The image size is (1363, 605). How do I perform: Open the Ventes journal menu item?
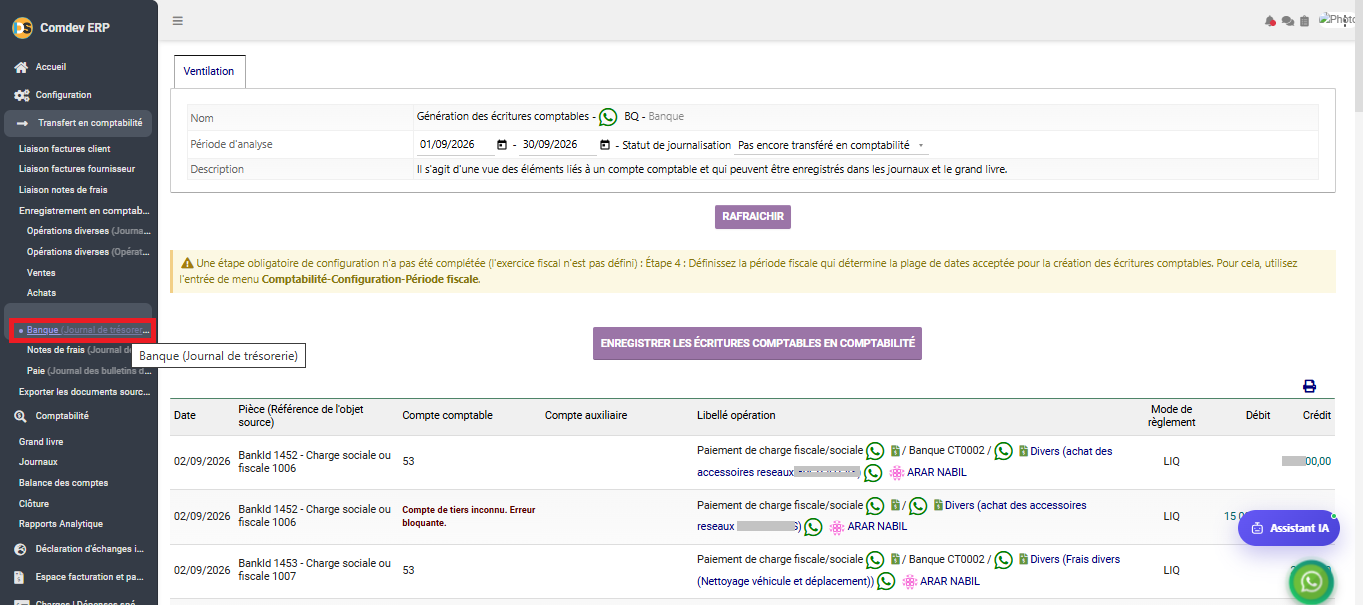[41, 273]
